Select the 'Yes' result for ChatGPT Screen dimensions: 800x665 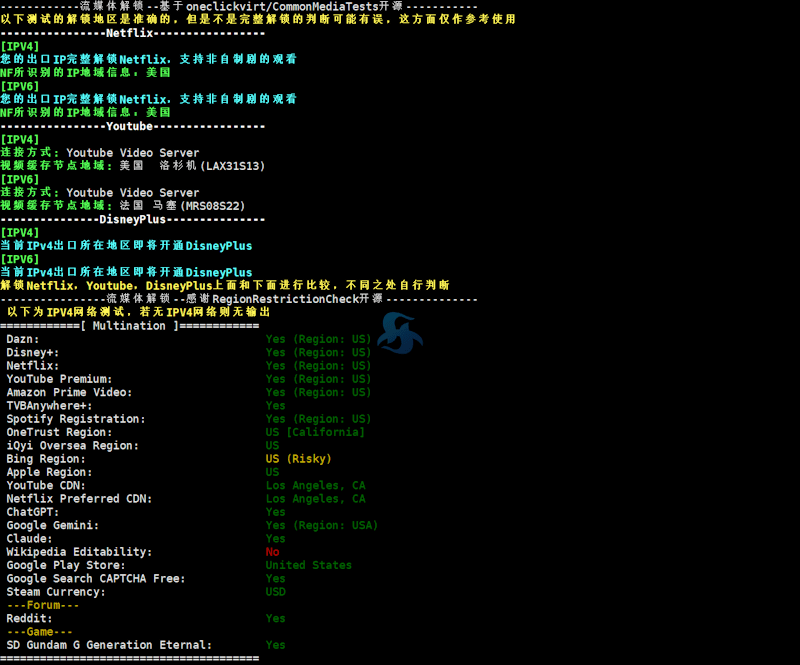click(276, 512)
